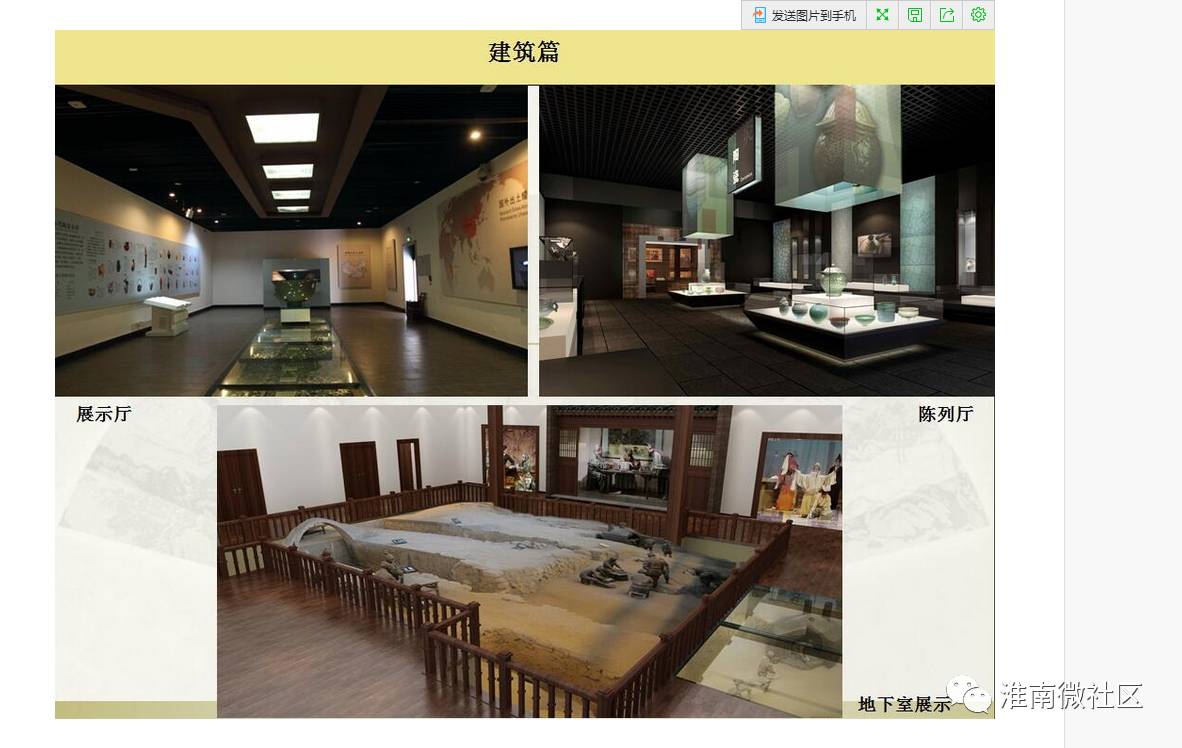Open settings via the green gear icon

point(978,15)
